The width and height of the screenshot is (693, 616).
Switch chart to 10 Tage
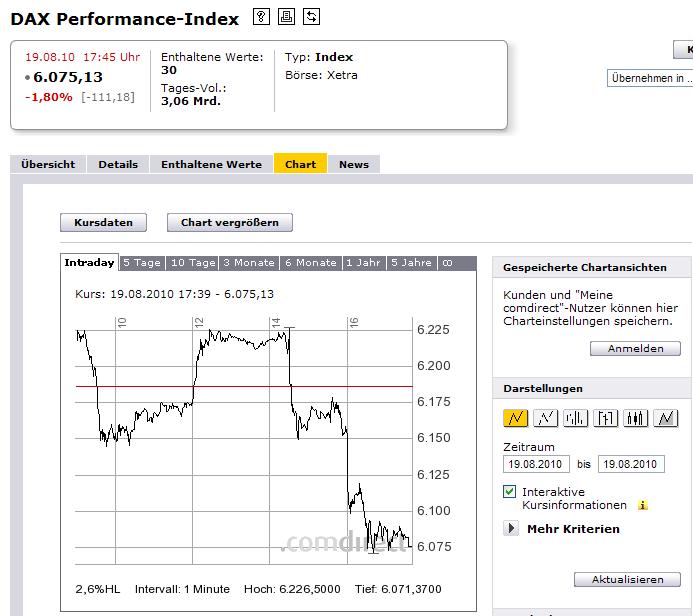coord(193,263)
